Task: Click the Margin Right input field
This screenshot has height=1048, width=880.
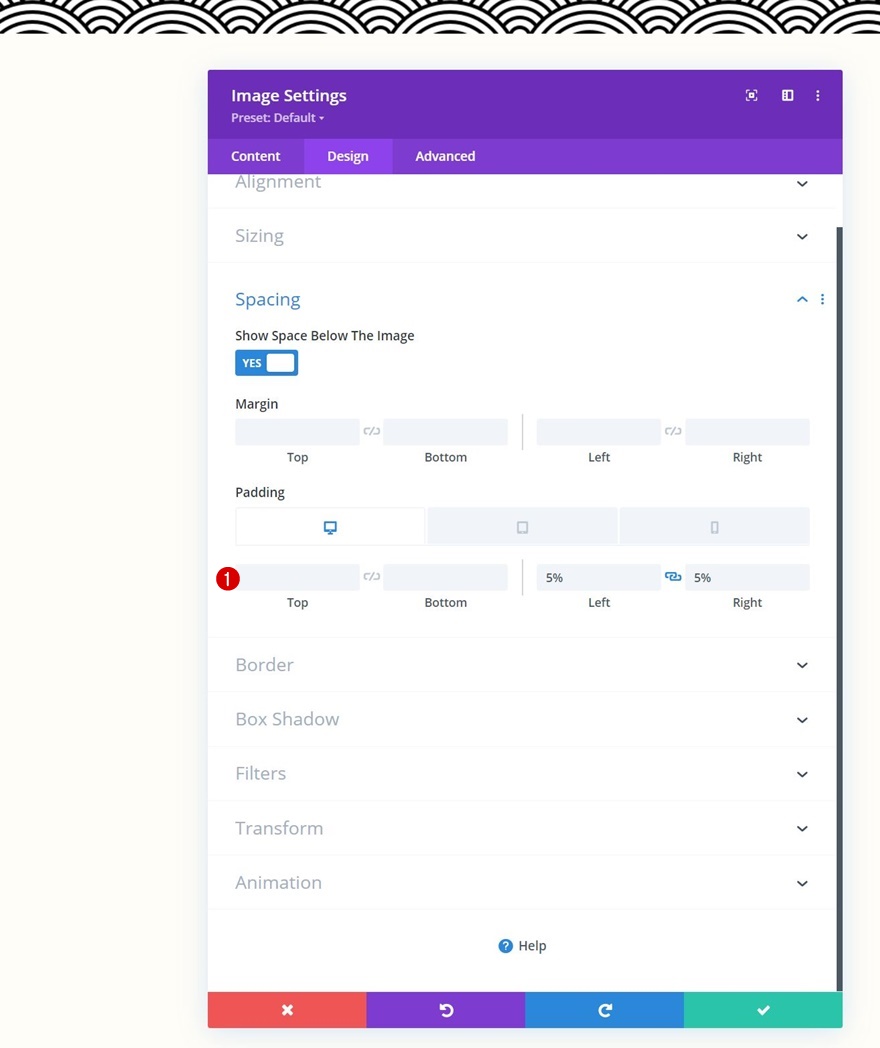Action: coord(747,432)
